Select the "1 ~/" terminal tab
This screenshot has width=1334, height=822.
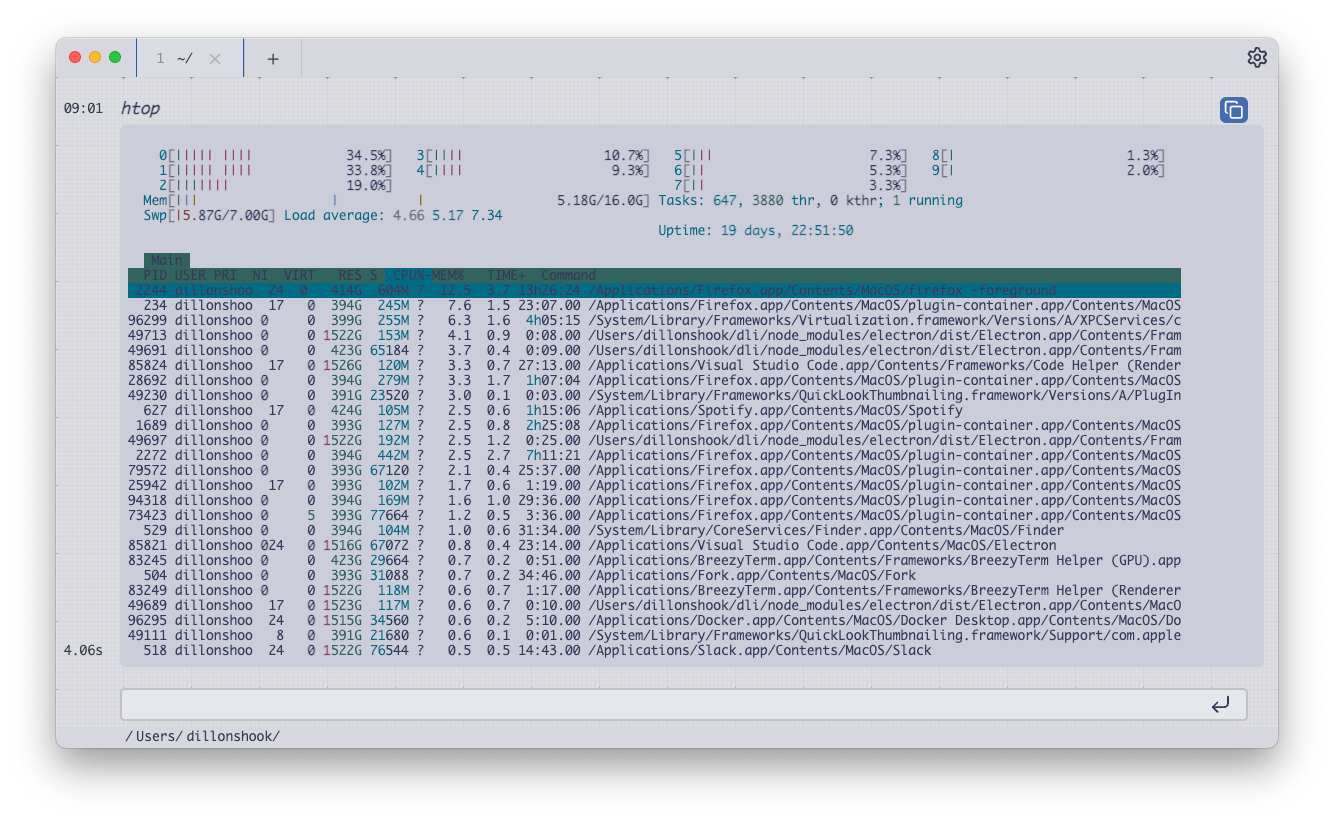click(174, 59)
